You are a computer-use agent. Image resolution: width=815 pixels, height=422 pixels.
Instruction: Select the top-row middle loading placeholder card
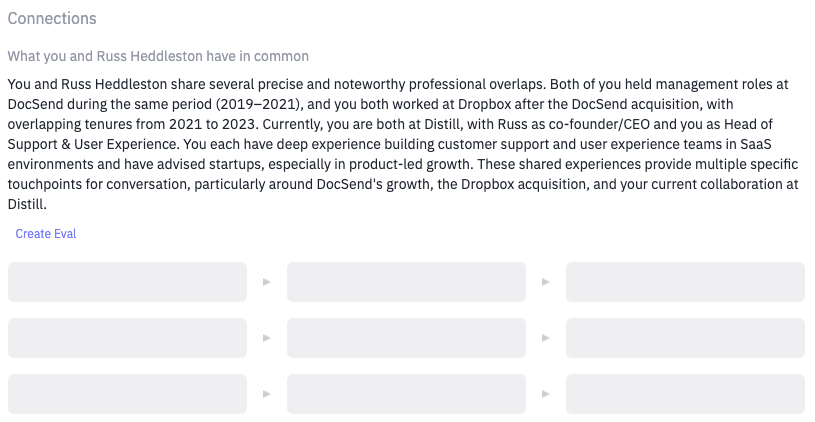[x=406, y=282]
